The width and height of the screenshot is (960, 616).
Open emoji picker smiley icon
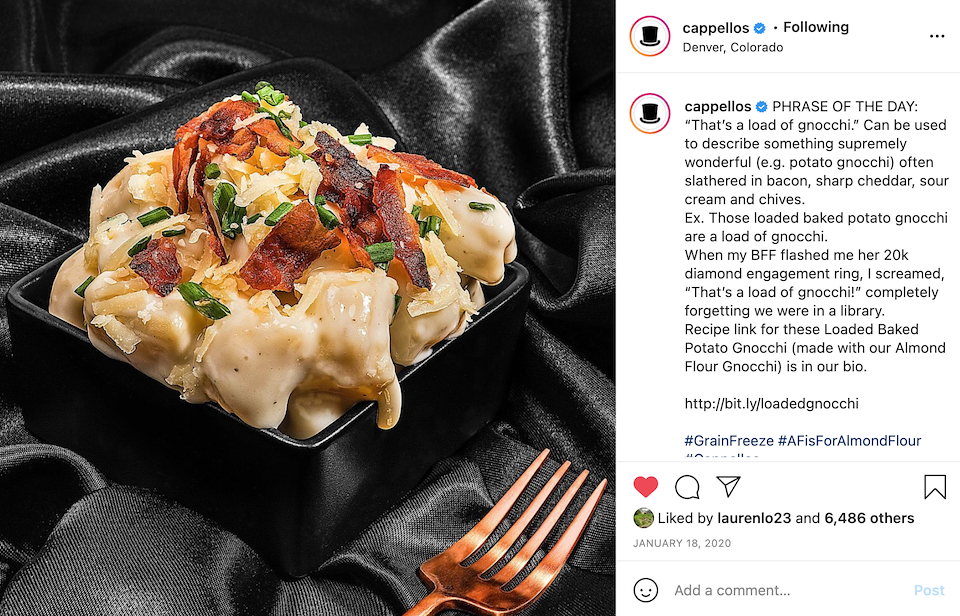pos(645,590)
